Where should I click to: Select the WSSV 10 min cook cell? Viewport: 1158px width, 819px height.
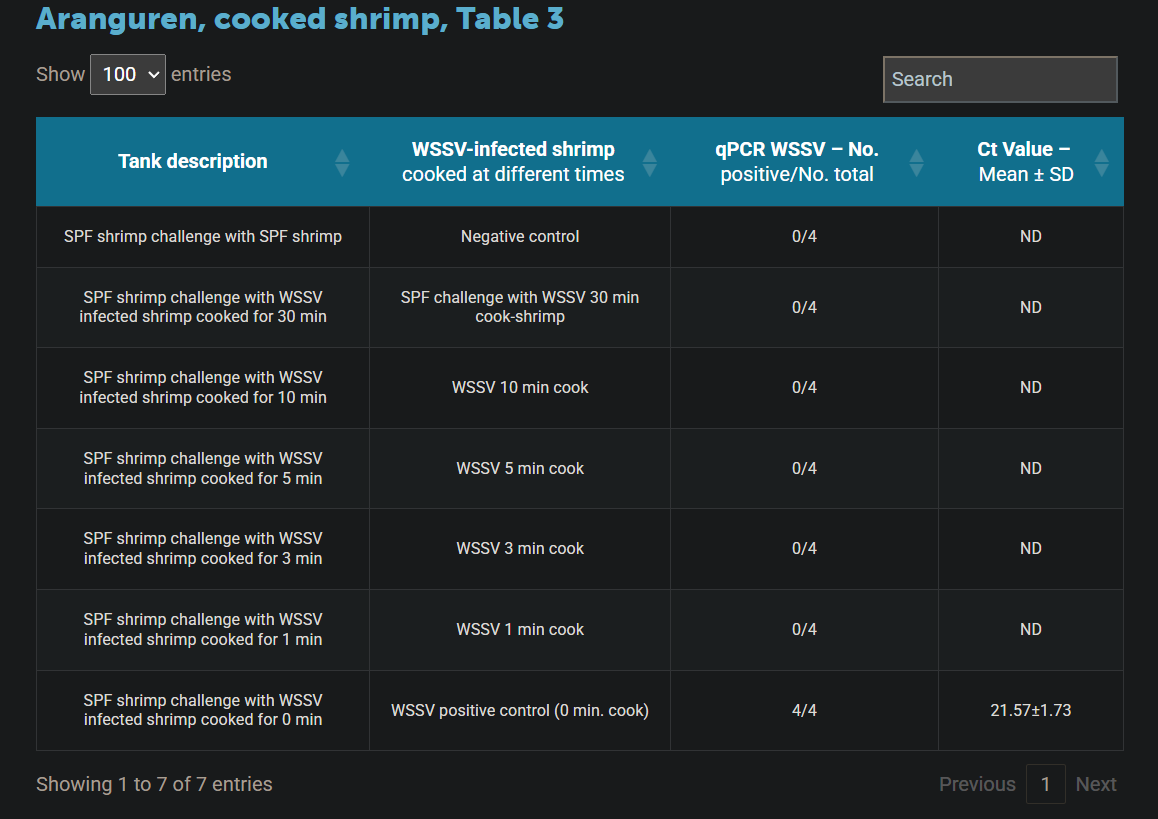520,388
